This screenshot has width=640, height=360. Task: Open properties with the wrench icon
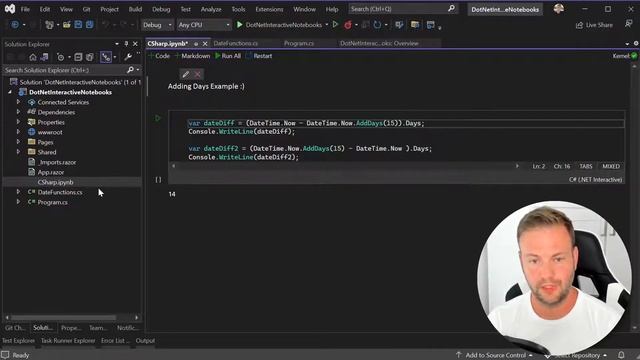[x=128, y=57]
